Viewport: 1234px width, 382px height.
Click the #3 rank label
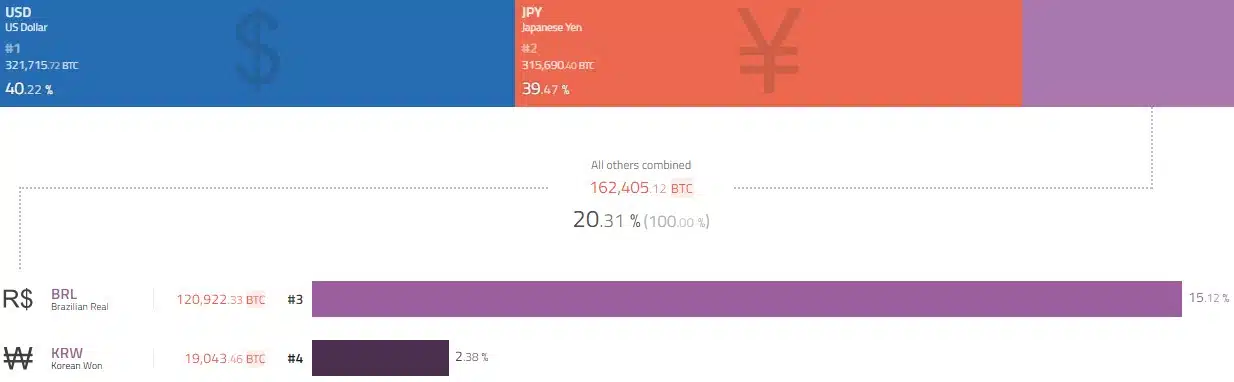coord(295,299)
